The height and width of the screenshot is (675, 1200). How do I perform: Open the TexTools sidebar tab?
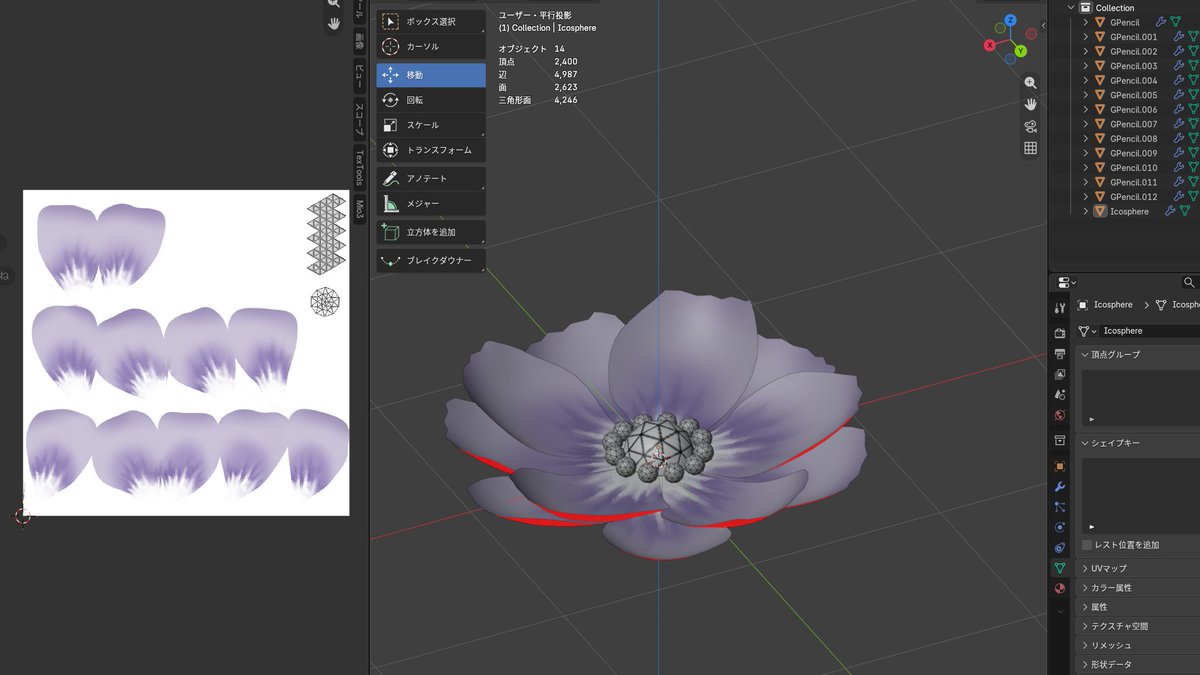click(359, 167)
